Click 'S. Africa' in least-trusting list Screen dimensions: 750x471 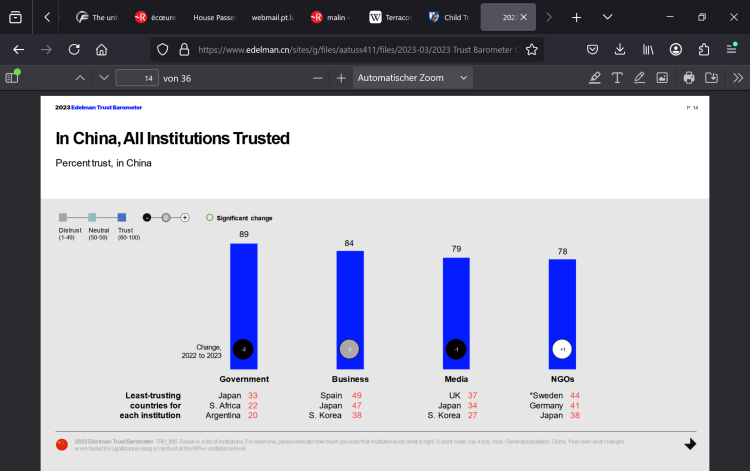[224, 405]
